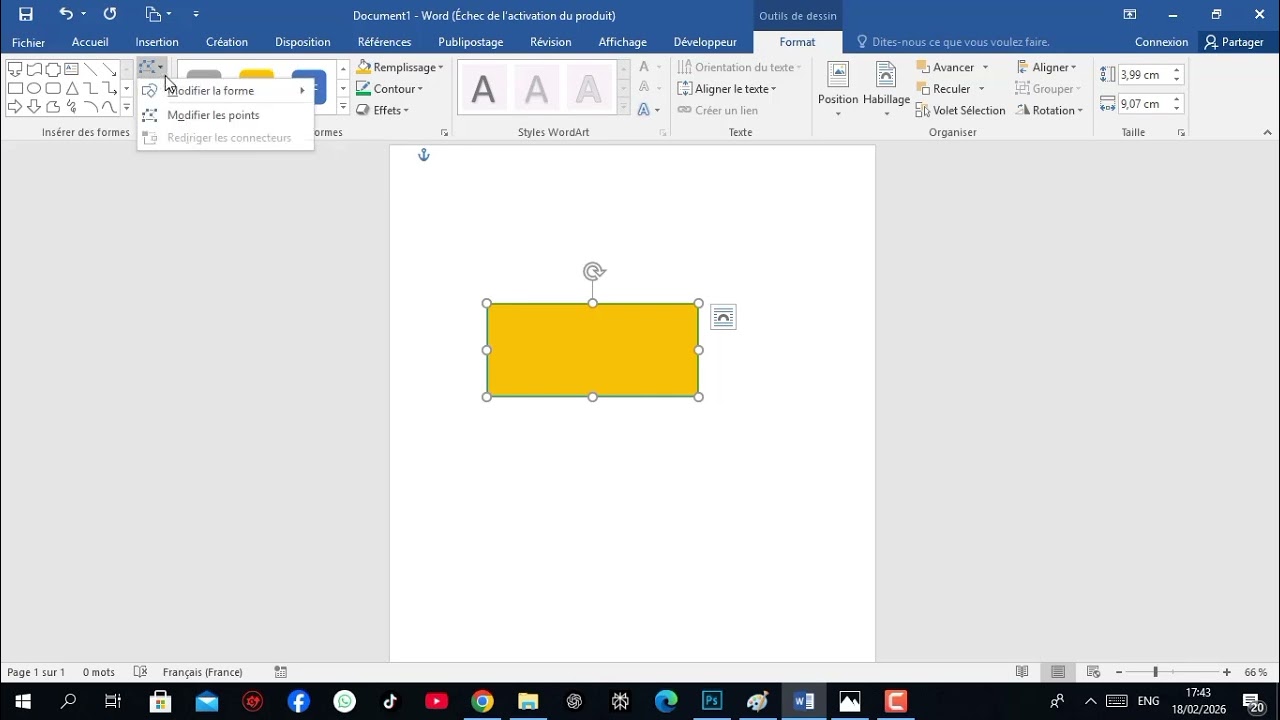Select the scribble freeform shape

point(72,107)
